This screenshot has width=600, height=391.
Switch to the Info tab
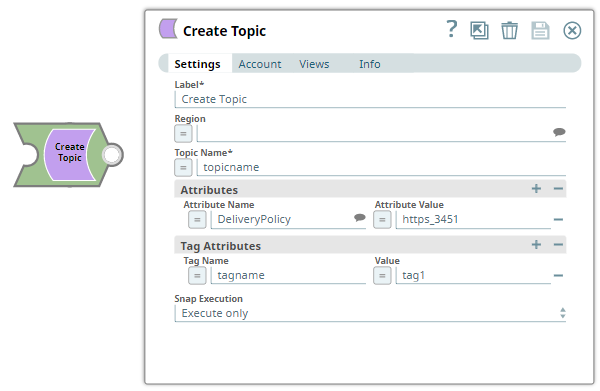pyautogui.click(x=370, y=64)
